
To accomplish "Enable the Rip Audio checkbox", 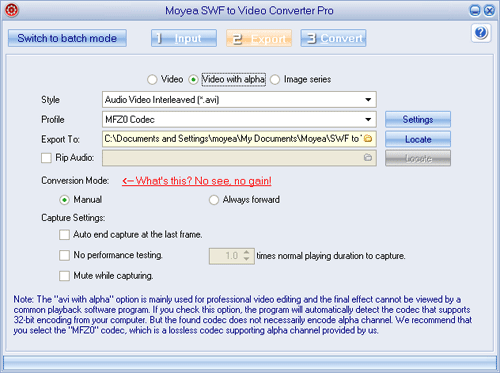I will click(x=46, y=158).
